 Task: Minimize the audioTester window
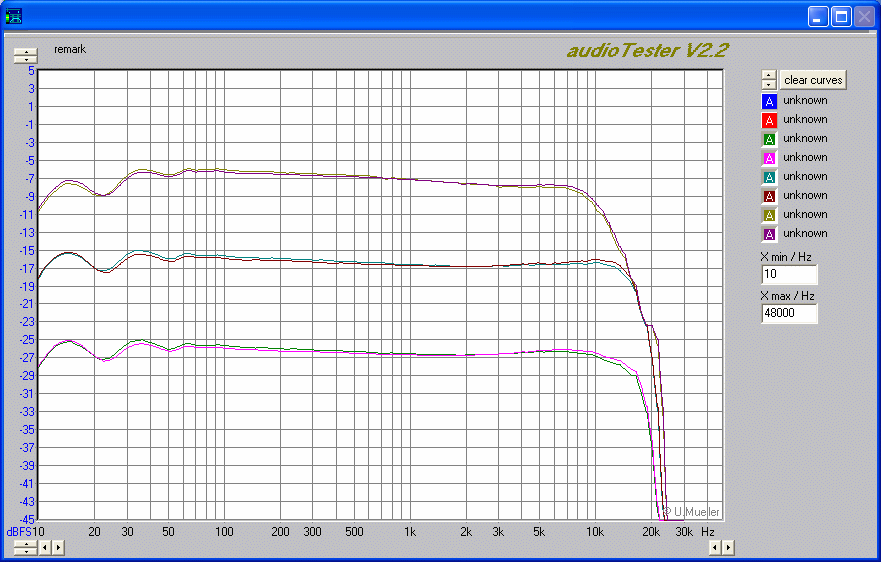(x=818, y=16)
